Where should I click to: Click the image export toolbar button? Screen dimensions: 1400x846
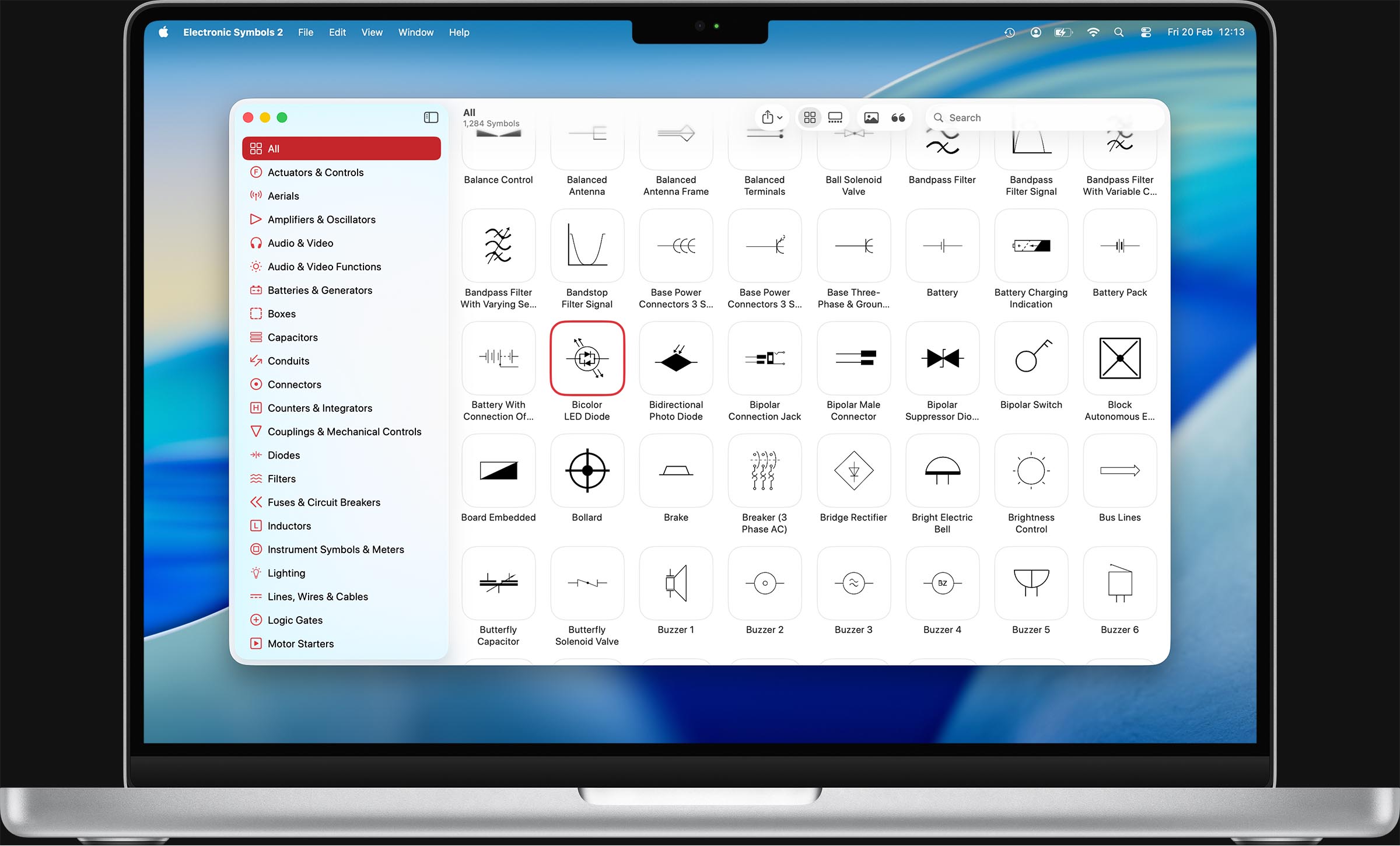(871, 118)
